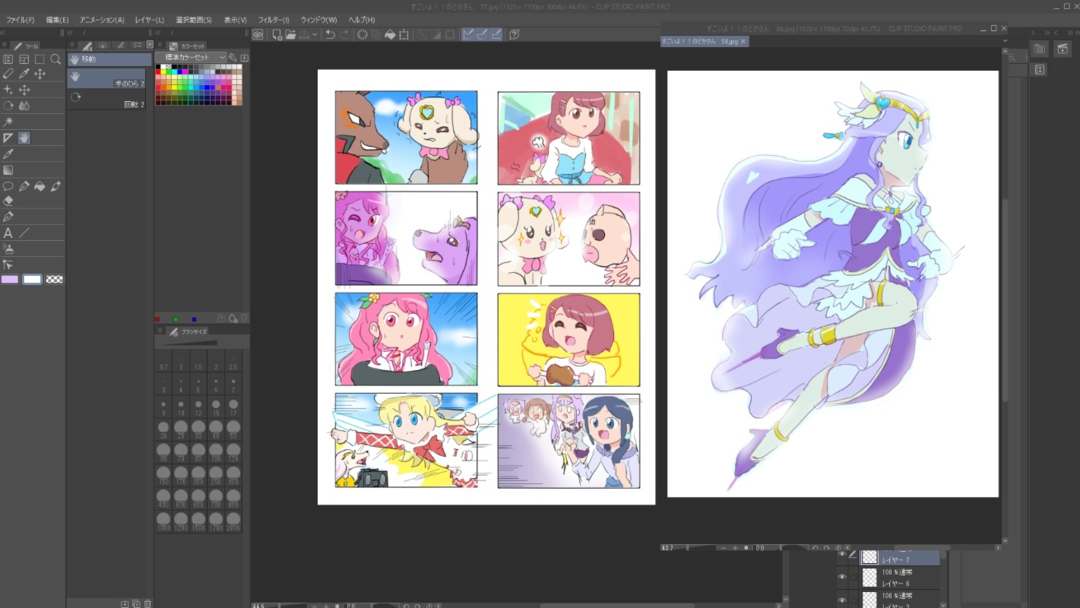This screenshot has height=608, width=1080.
Task: Select the 手のひら 2 hand sub tool
Action: [x=107, y=82]
